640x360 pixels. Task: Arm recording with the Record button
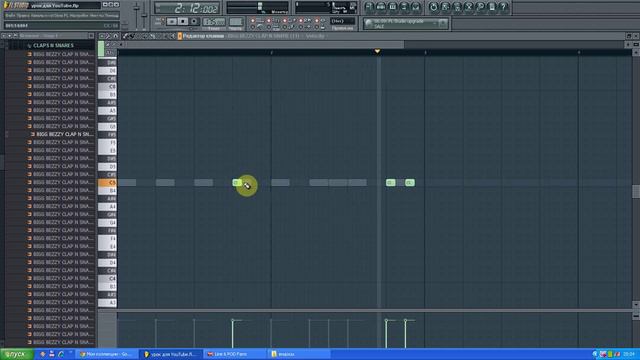(194, 21)
